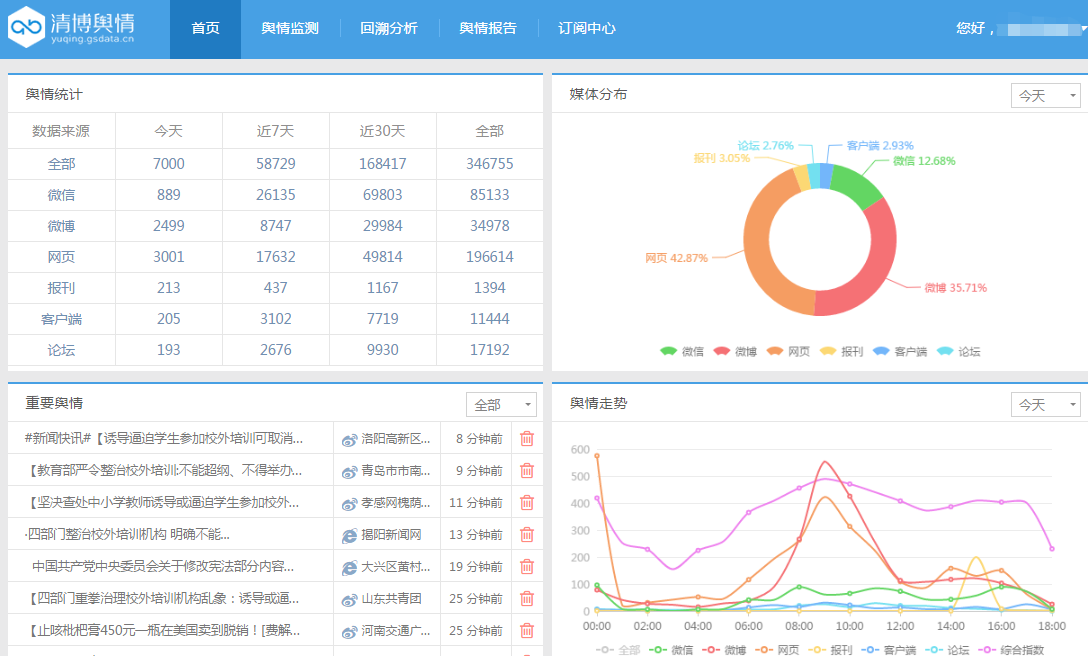The image size is (1088, 656).
Task: Click the 2499 cell in the 微博 row
Action: point(169,226)
